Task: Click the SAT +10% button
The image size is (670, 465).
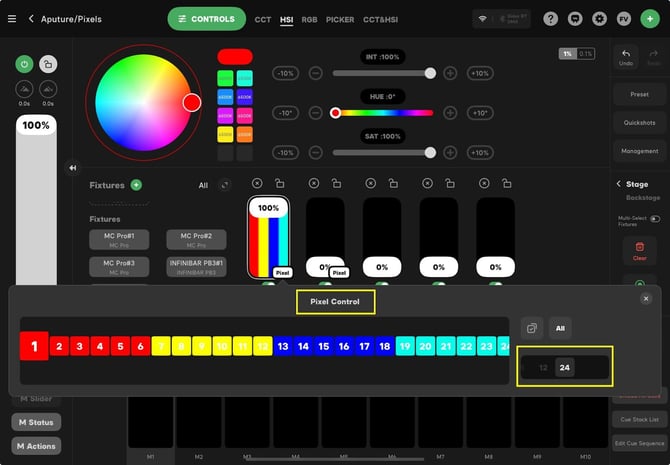Action: pos(480,153)
